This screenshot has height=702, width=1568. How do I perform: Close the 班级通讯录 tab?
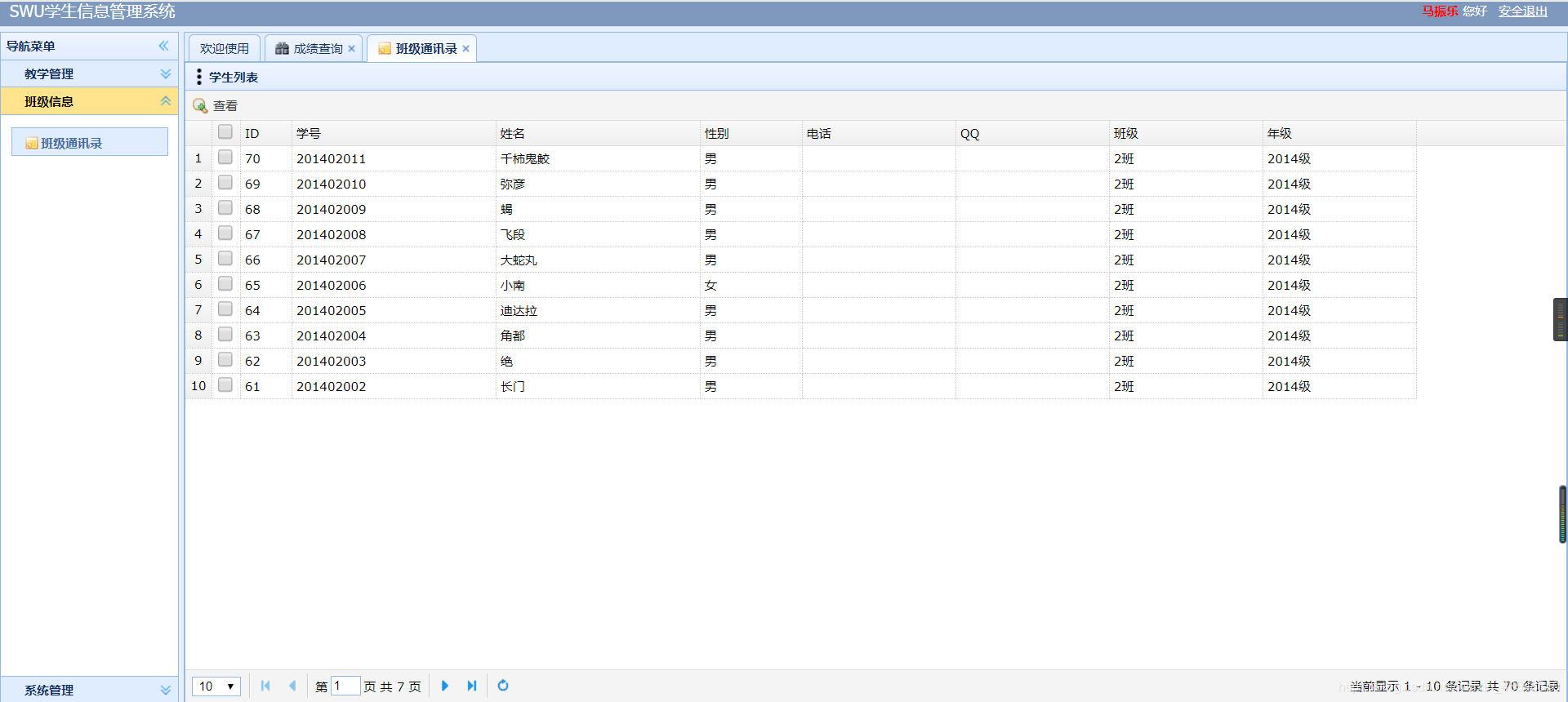pos(465,49)
